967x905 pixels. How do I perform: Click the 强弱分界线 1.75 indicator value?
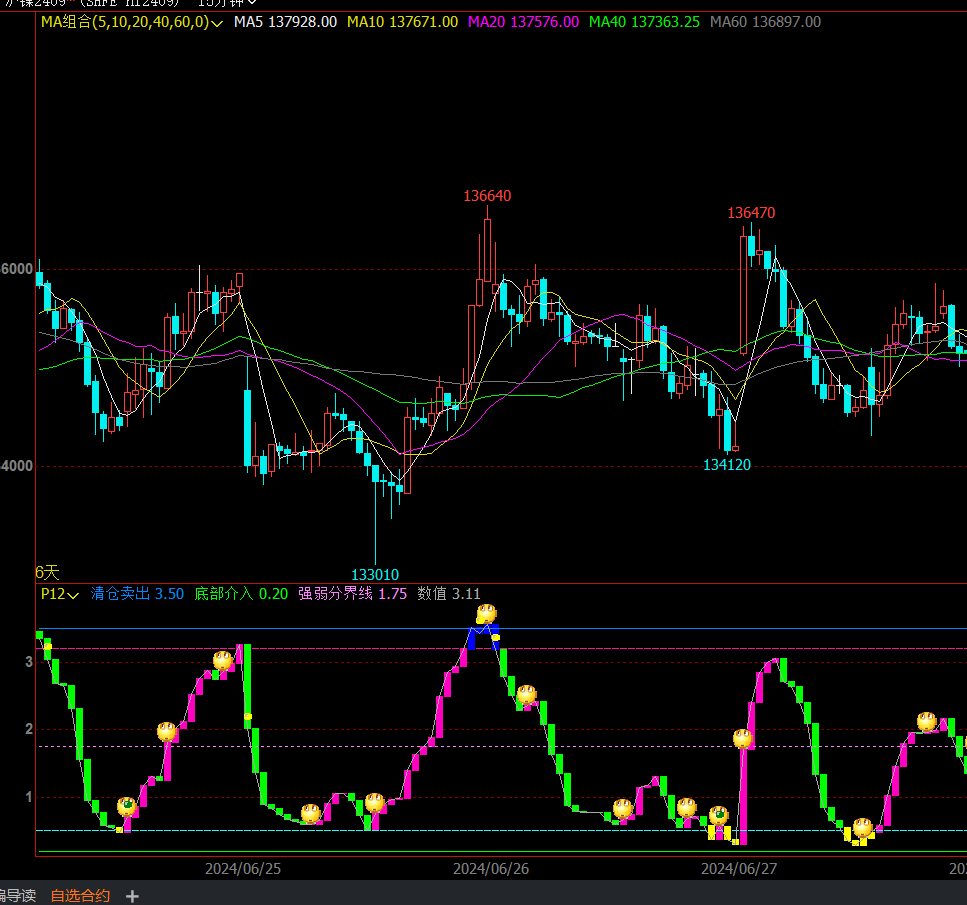353,594
